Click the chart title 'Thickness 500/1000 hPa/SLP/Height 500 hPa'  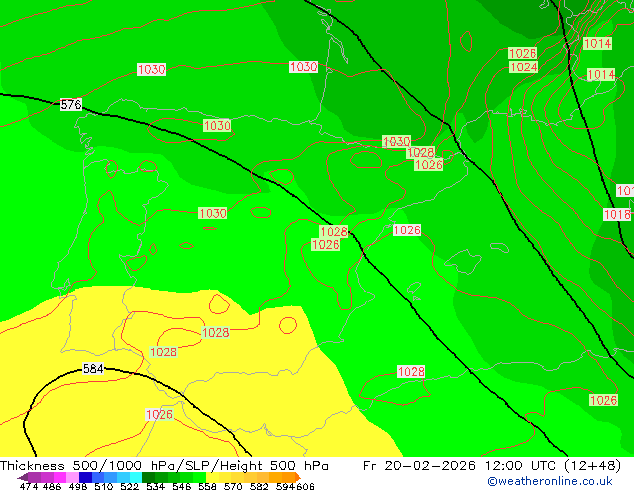(164, 465)
